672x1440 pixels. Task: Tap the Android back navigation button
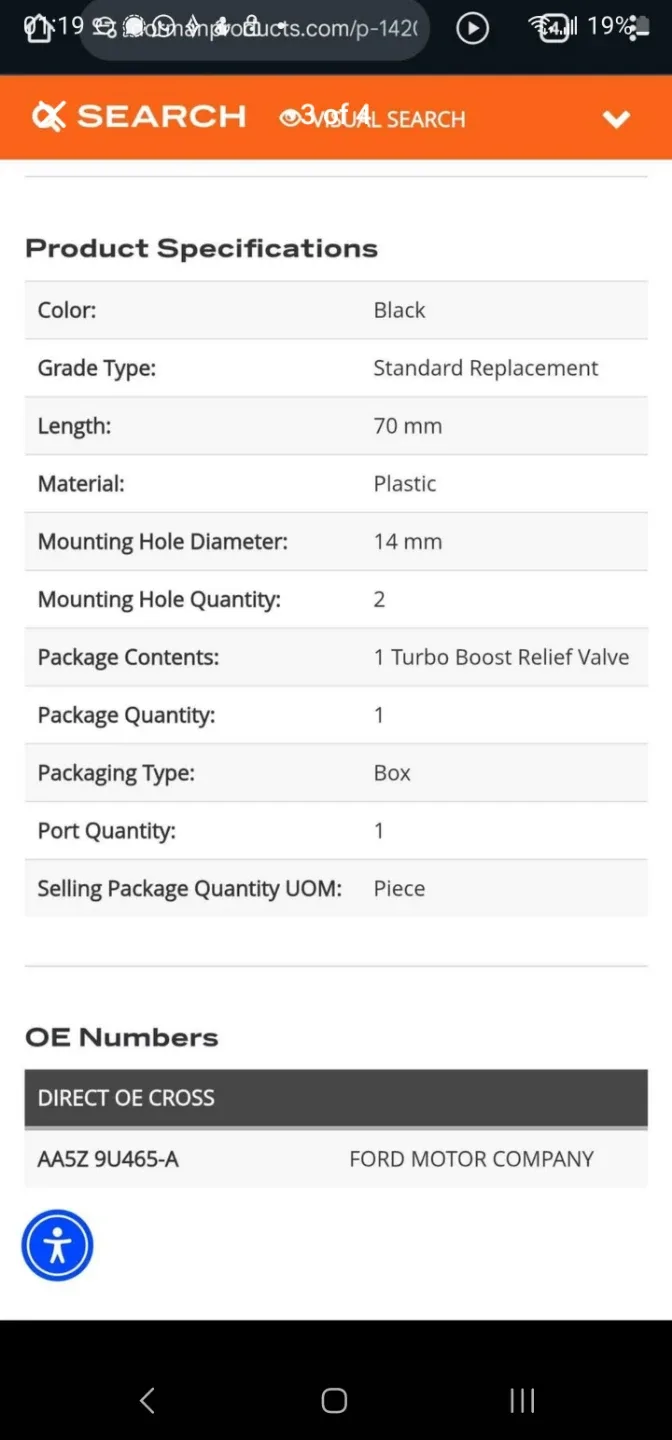click(x=146, y=1400)
